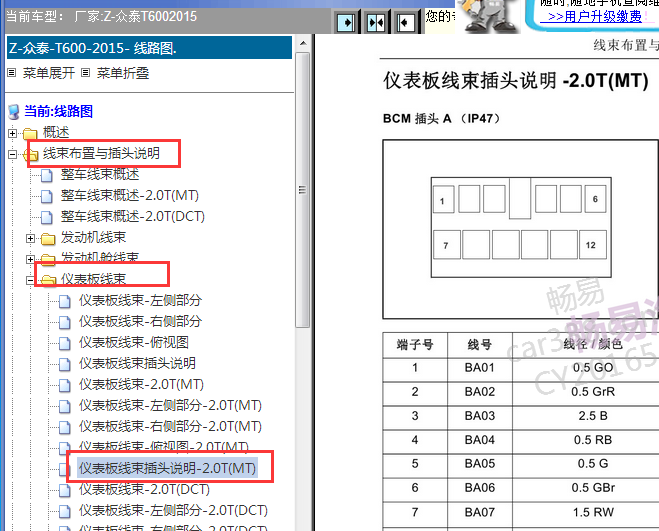Click the expand-panel right arrow toolbar button
This screenshot has width=659, height=531.
(346, 22)
